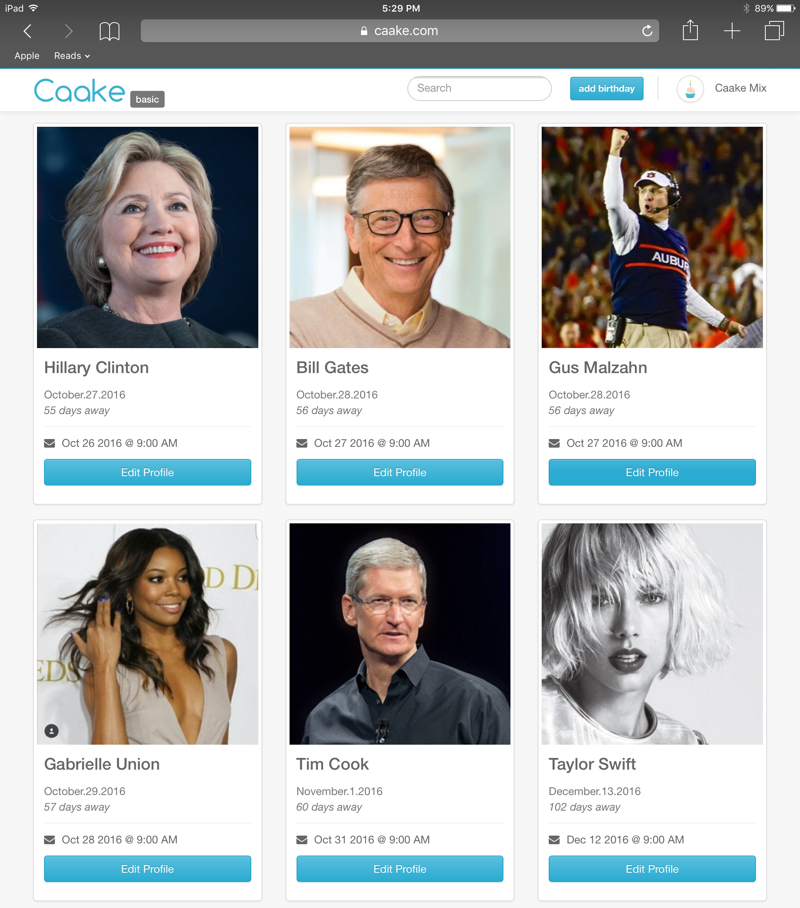Open Gus Malzahn's profile photo
Viewport: 800px width, 908px height.
[x=652, y=237]
